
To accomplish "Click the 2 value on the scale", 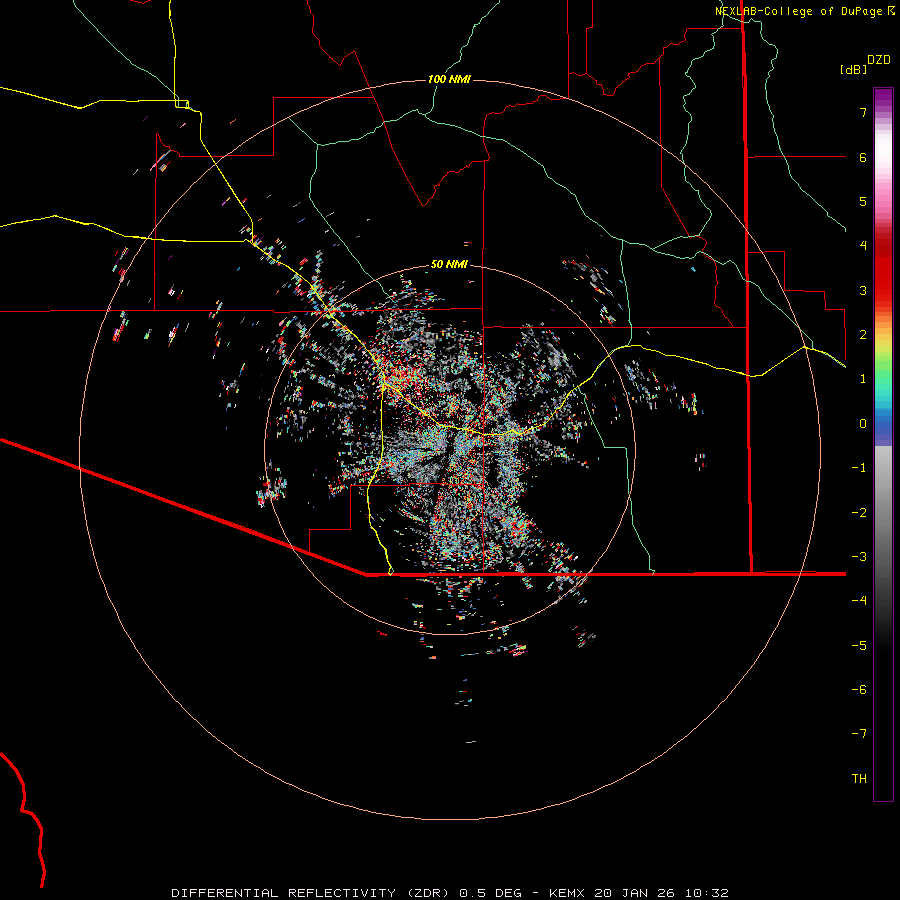I will pyautogui.click(x=863, y=335).
